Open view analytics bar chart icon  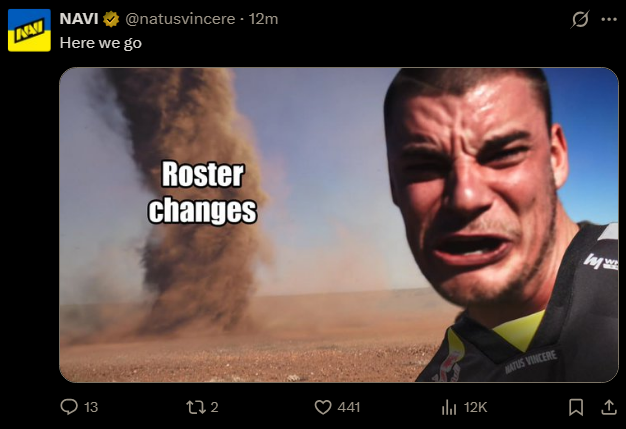click(x=449, y=407)
